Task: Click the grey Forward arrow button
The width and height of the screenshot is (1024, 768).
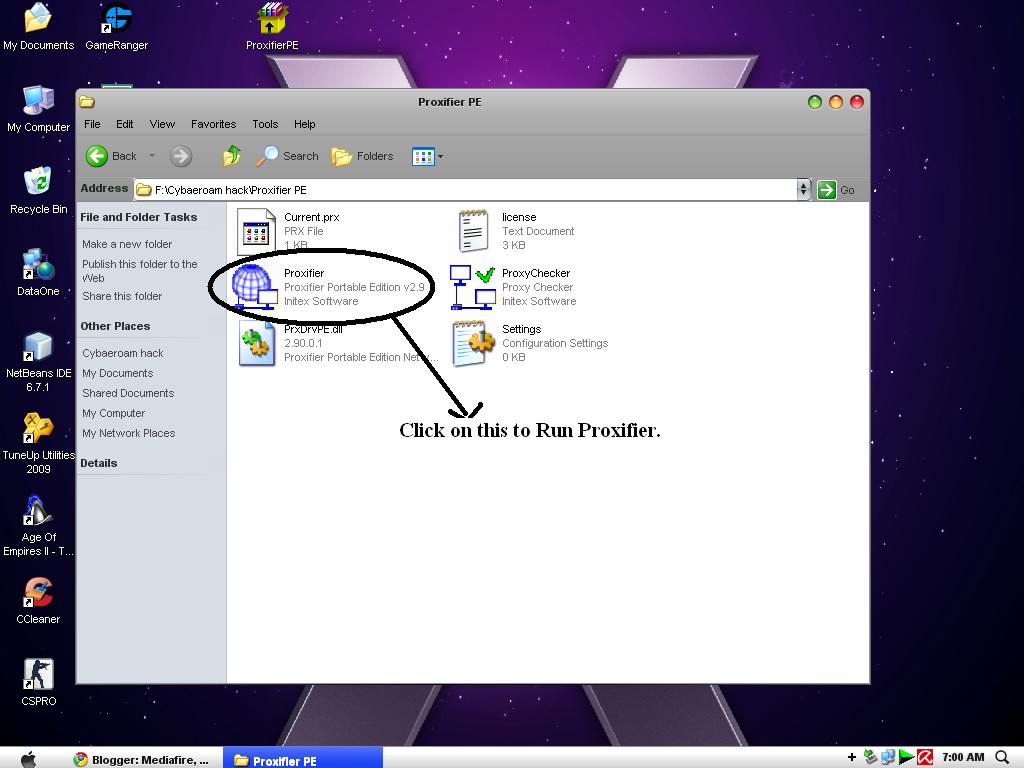Action: tap(181, 156)
